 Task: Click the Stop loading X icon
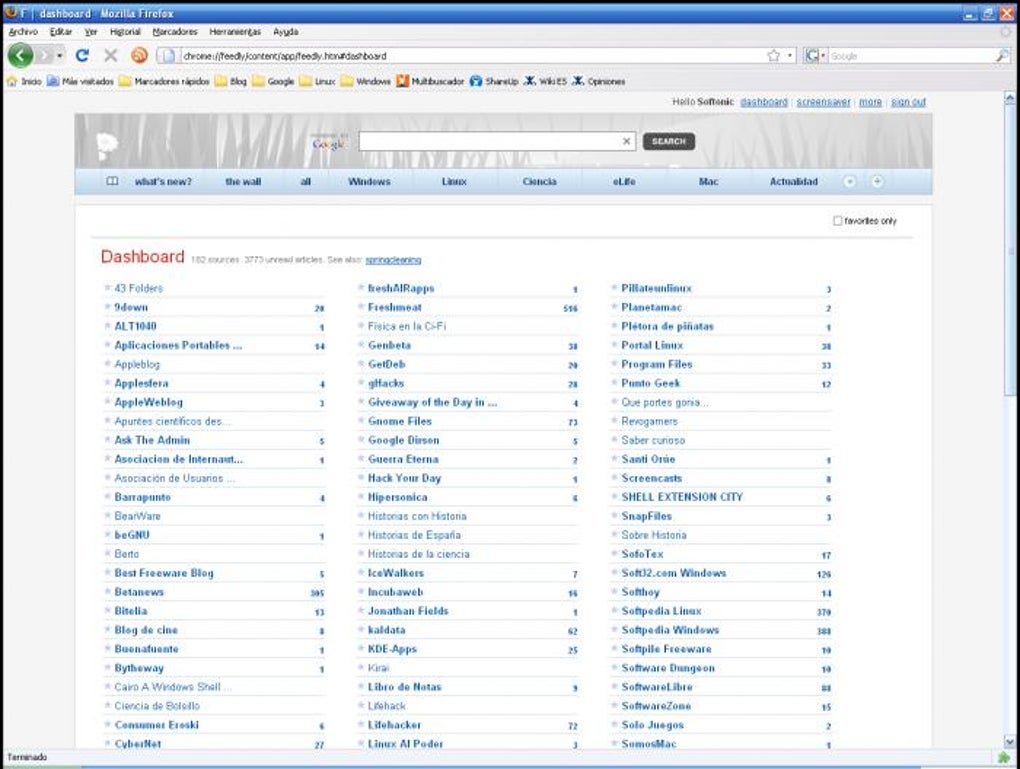click(111, 56)
